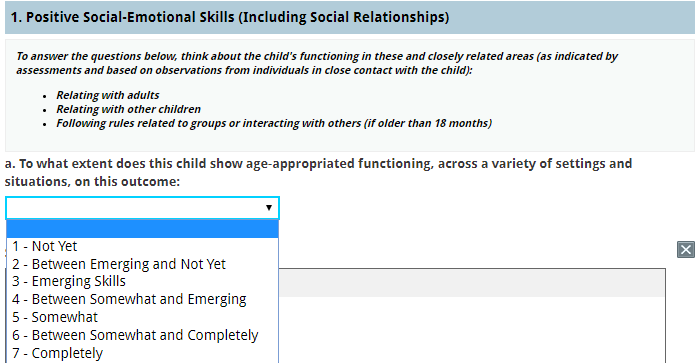
Task: Pick "6 - Between Somewhat and Completely"
Action: (135, 335)
